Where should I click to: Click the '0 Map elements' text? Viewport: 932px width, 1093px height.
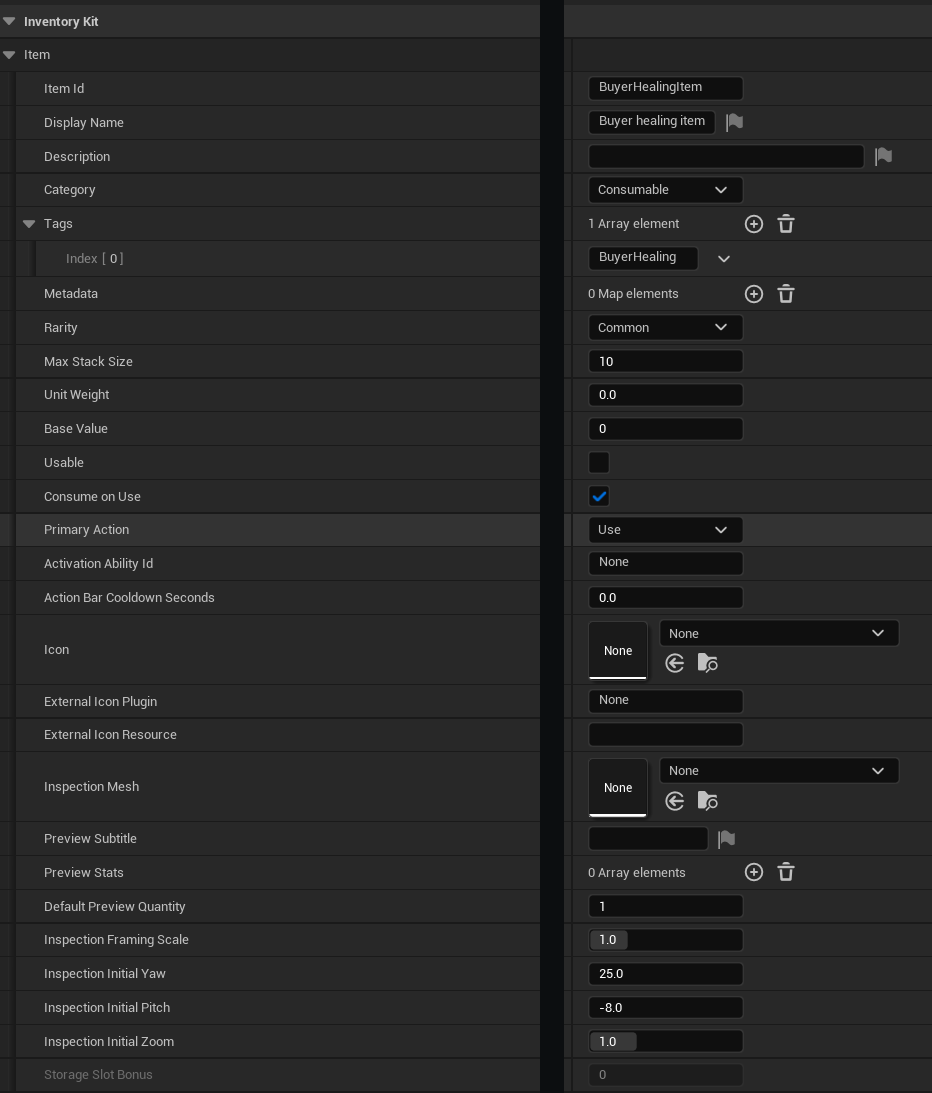[x=633, y=294]
